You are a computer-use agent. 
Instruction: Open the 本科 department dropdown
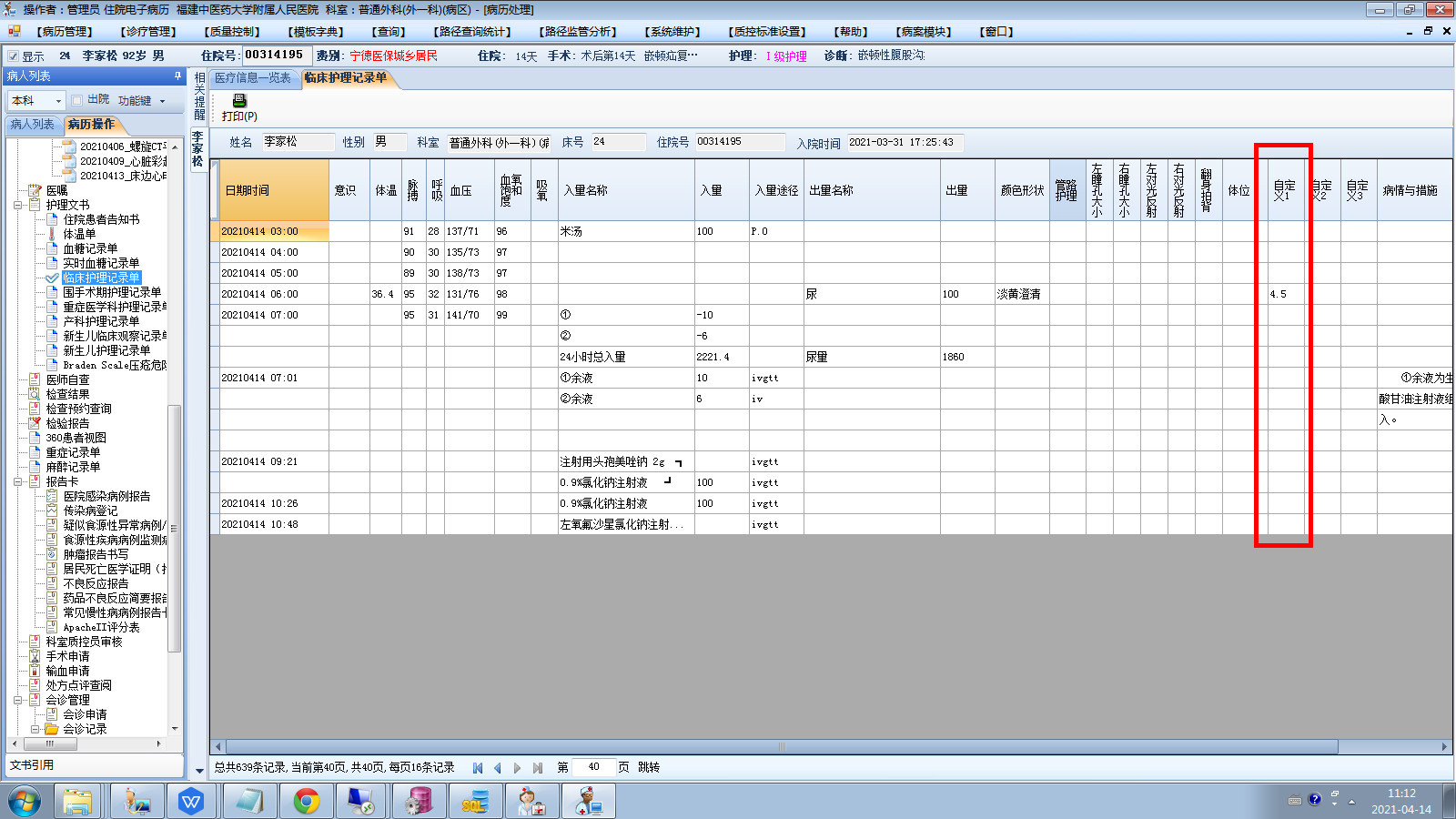[59, 100]
